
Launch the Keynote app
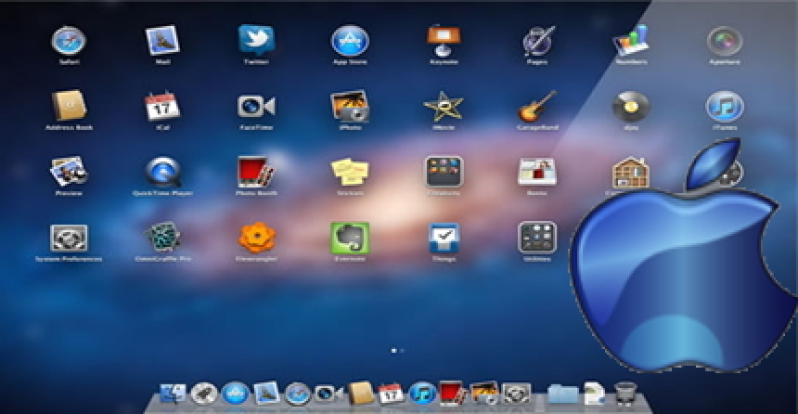[444, 41]
